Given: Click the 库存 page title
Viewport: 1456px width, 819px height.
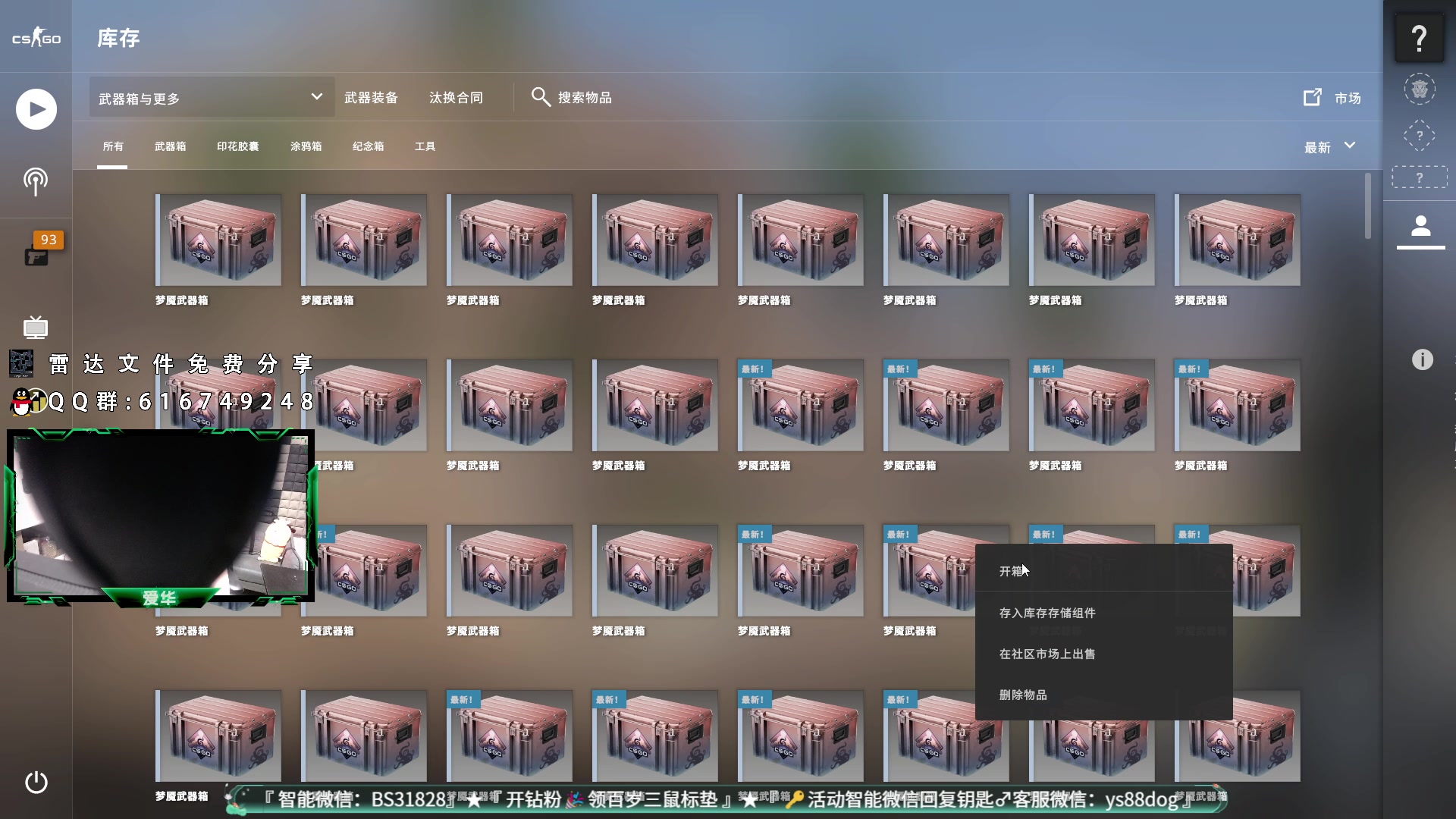Looking at the screenshot, I should pyautogui.click(x=118, y=38).
